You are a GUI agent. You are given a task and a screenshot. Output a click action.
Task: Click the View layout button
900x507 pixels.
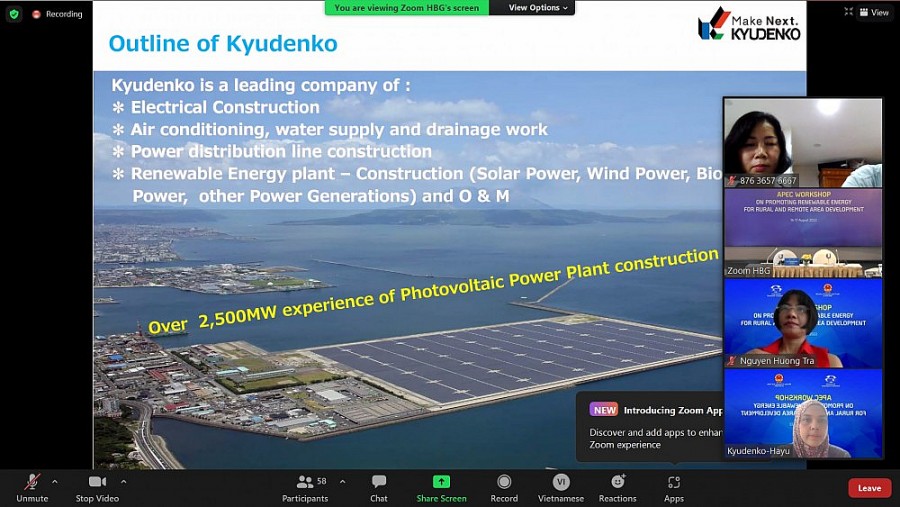(x=874, y=12)
